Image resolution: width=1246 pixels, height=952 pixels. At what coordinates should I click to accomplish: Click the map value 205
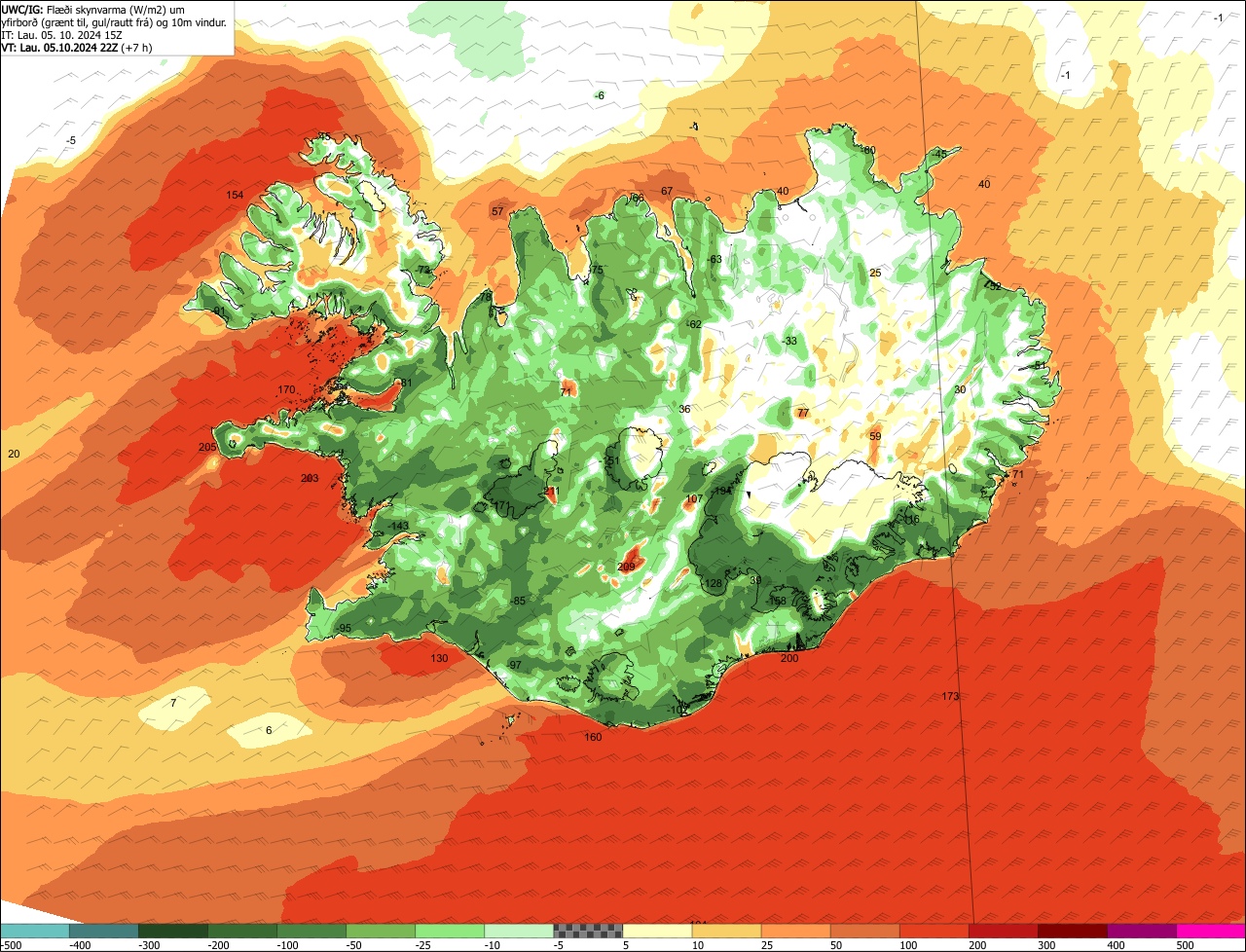coord(206,447)
